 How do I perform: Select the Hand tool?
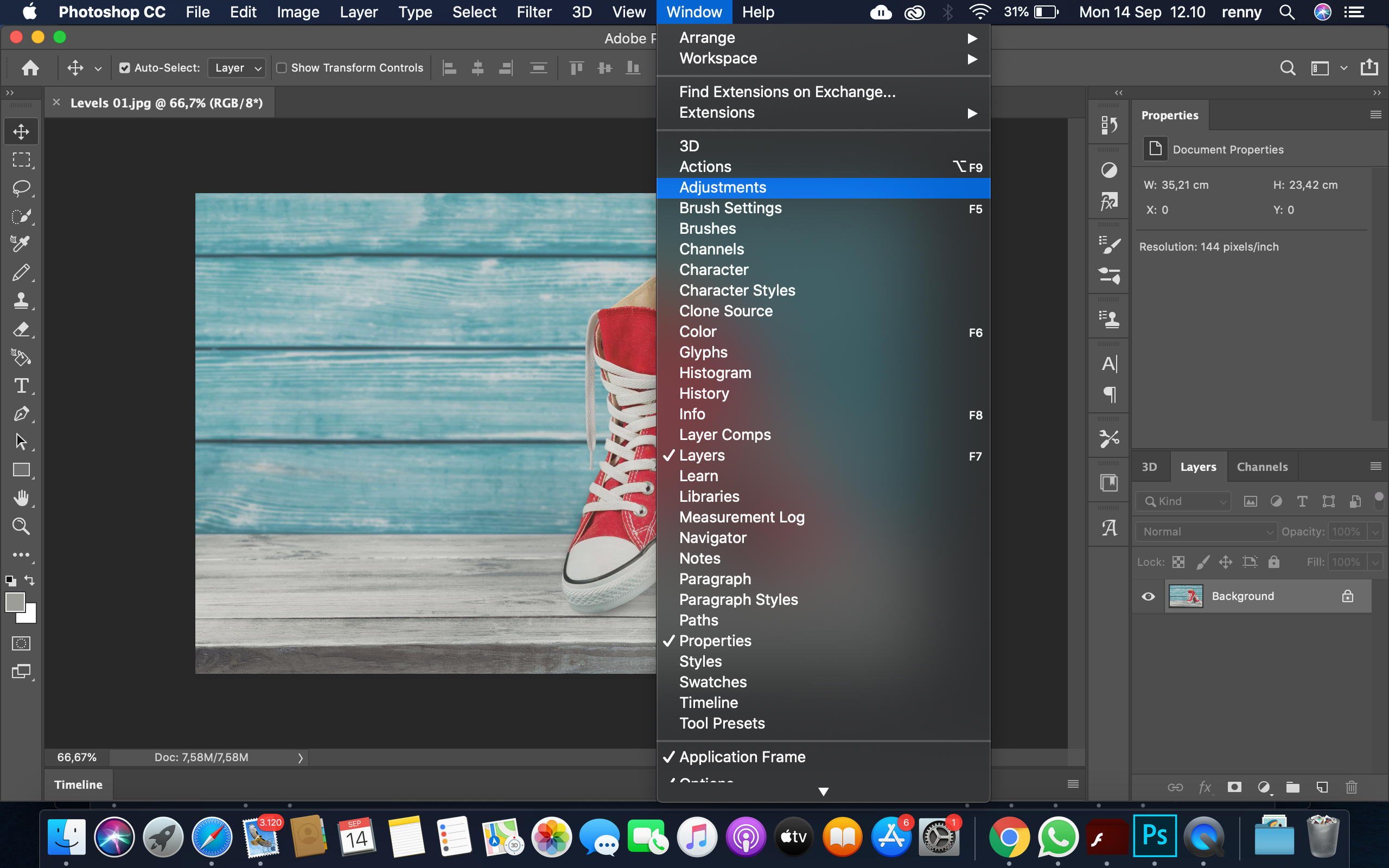[21, 497]
